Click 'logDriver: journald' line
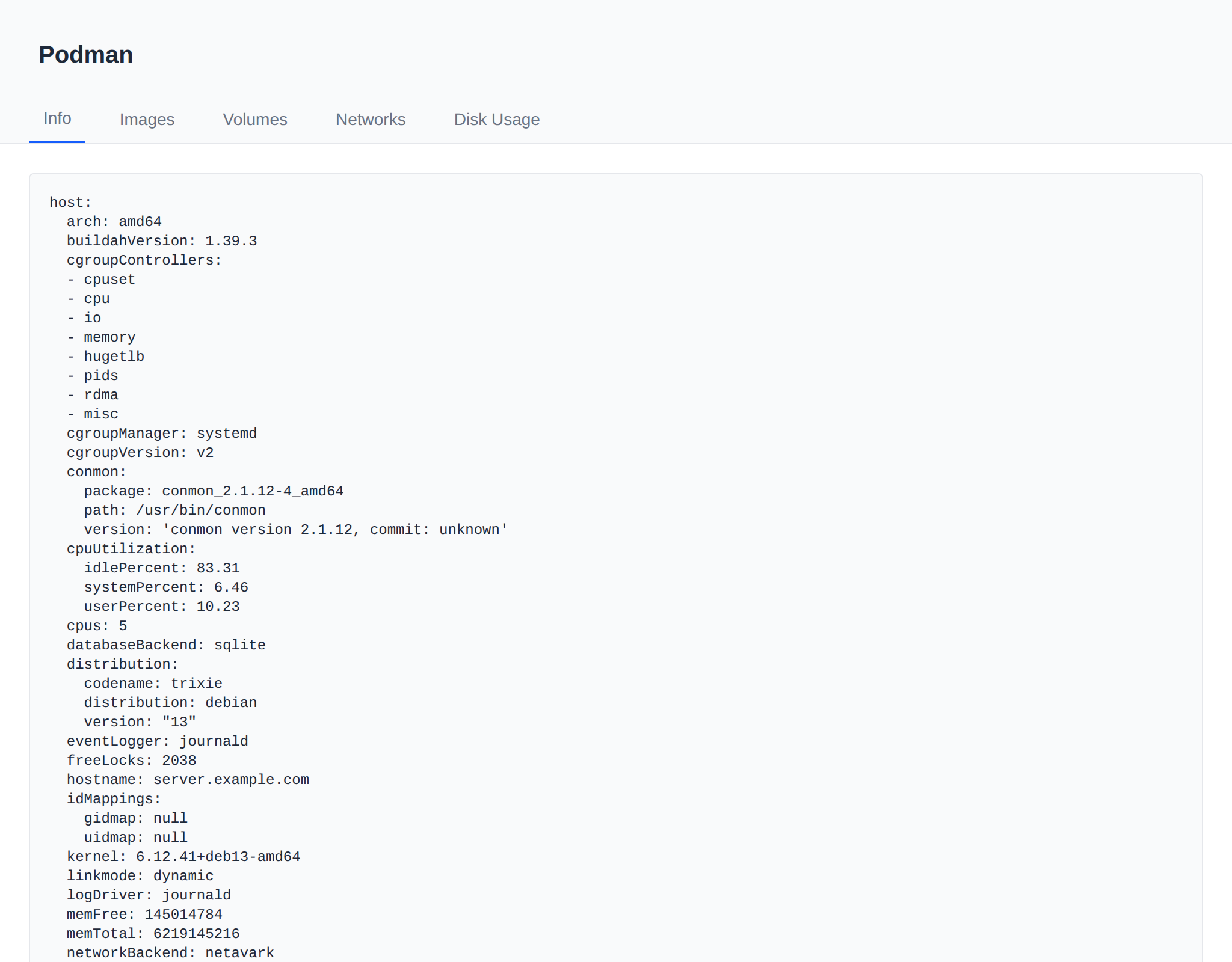The image size is (1232, 962). pos(149,895)
